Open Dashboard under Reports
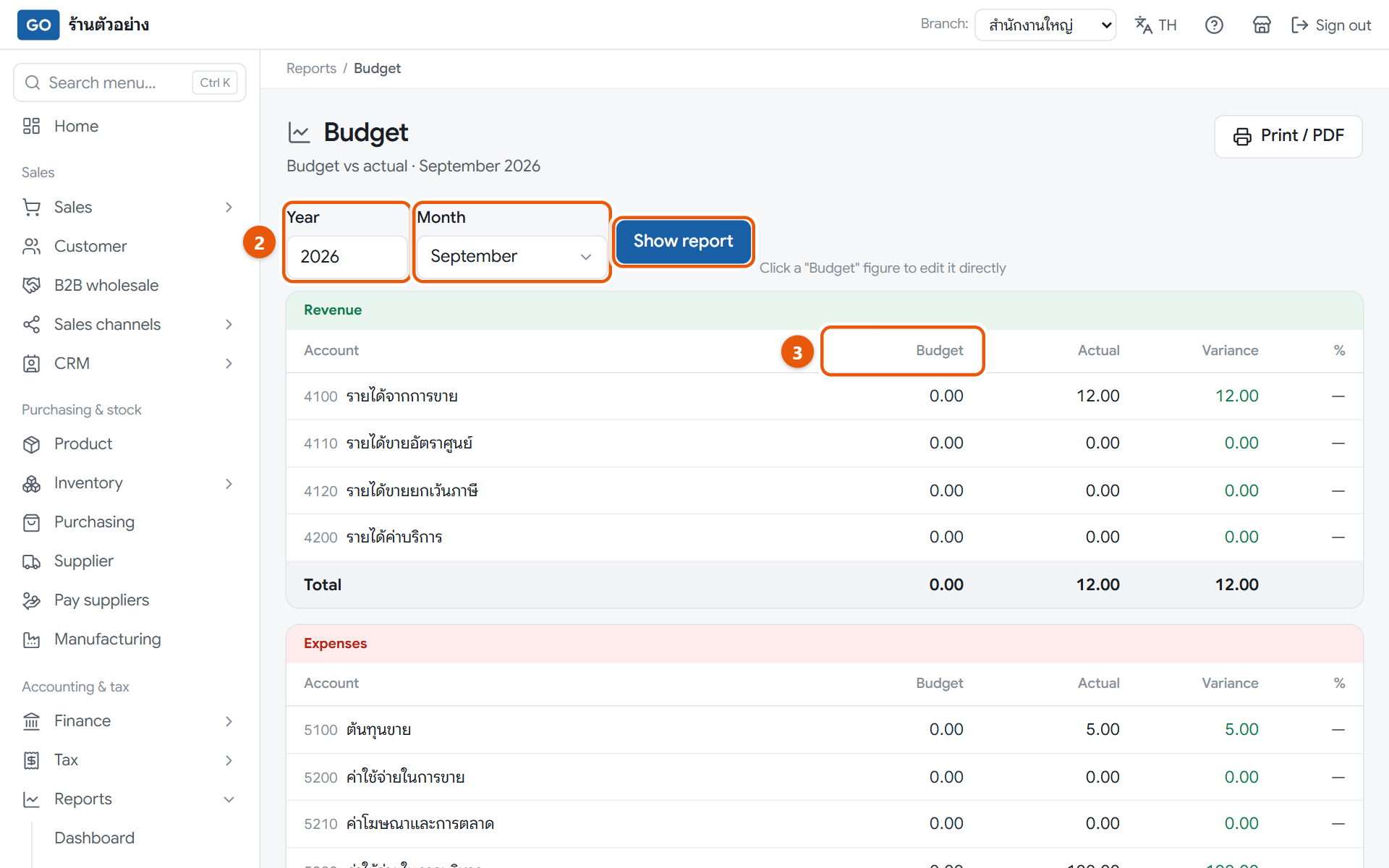Screen dimensions: 1389x868 (x=94, y=838)
